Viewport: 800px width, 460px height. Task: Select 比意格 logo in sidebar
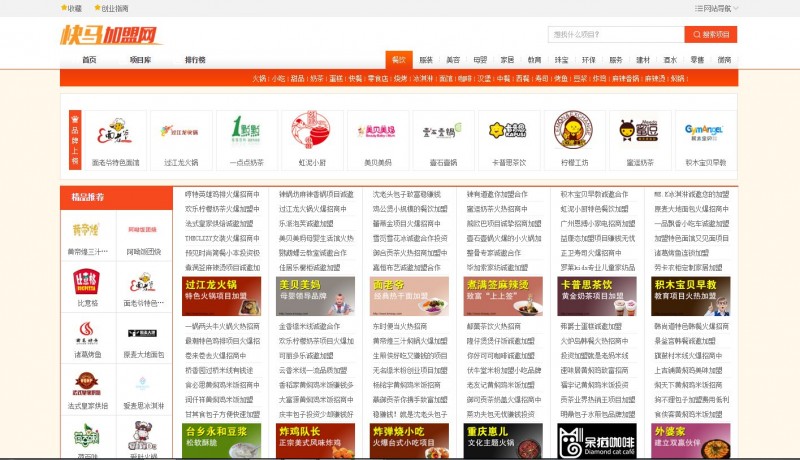tap(88, 282)
